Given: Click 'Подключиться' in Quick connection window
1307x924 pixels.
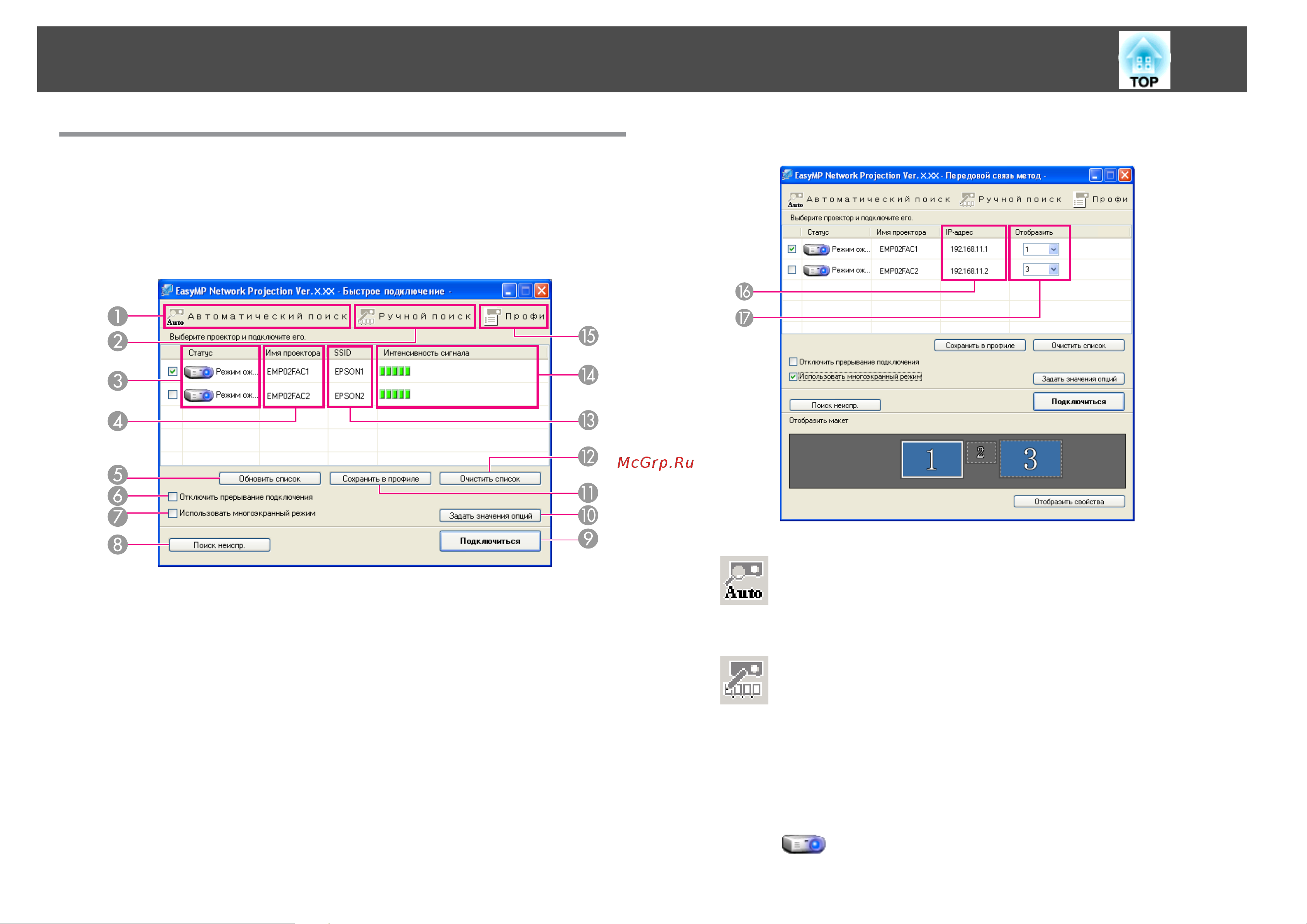Looking at the screenshot, I should (x=490, y=541).
